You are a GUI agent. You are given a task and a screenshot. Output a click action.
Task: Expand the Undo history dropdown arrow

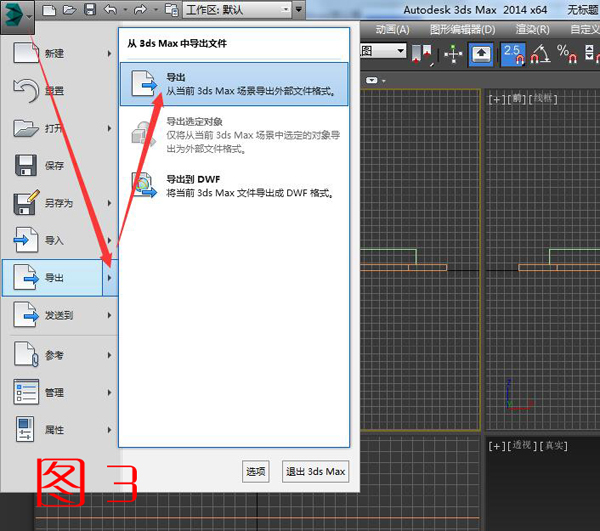coord(125,10)
